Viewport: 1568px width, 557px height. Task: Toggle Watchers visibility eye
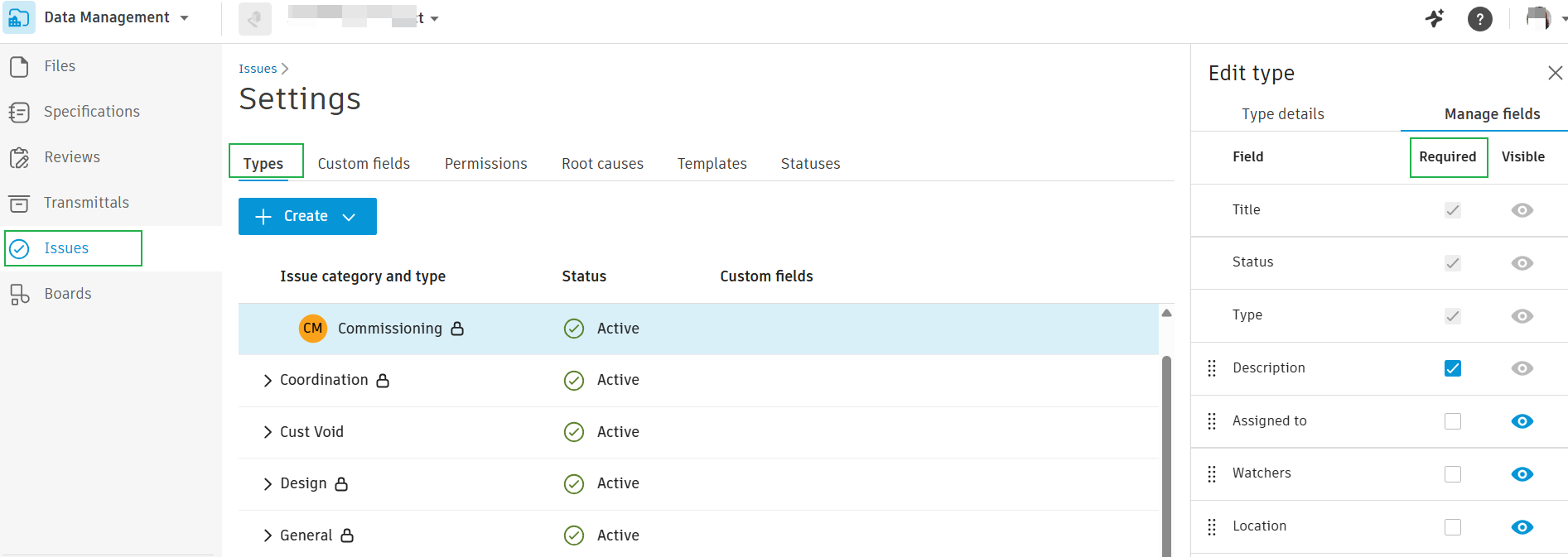[1522, 474]
